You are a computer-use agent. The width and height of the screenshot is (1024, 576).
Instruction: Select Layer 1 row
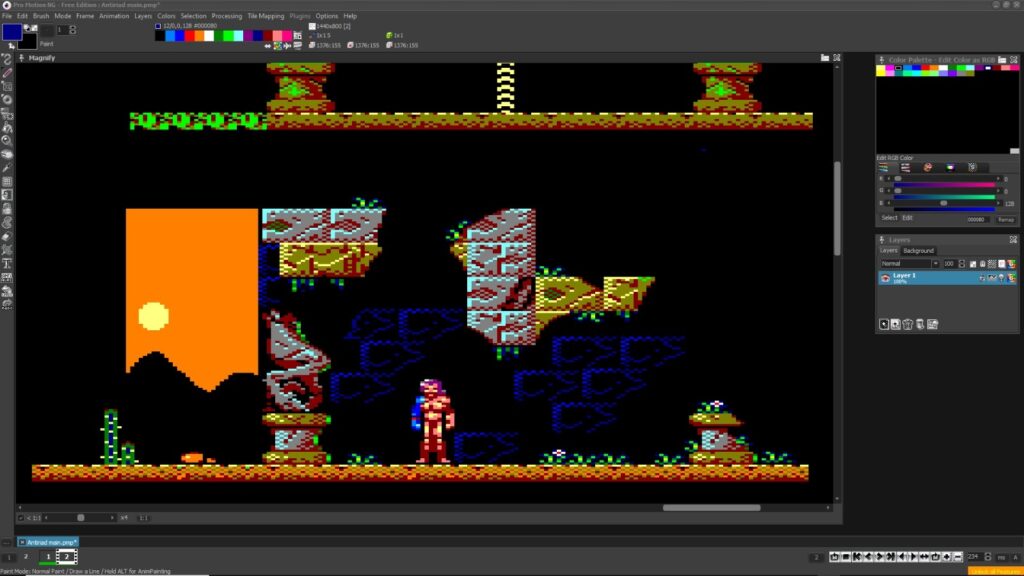pos(947,278)
